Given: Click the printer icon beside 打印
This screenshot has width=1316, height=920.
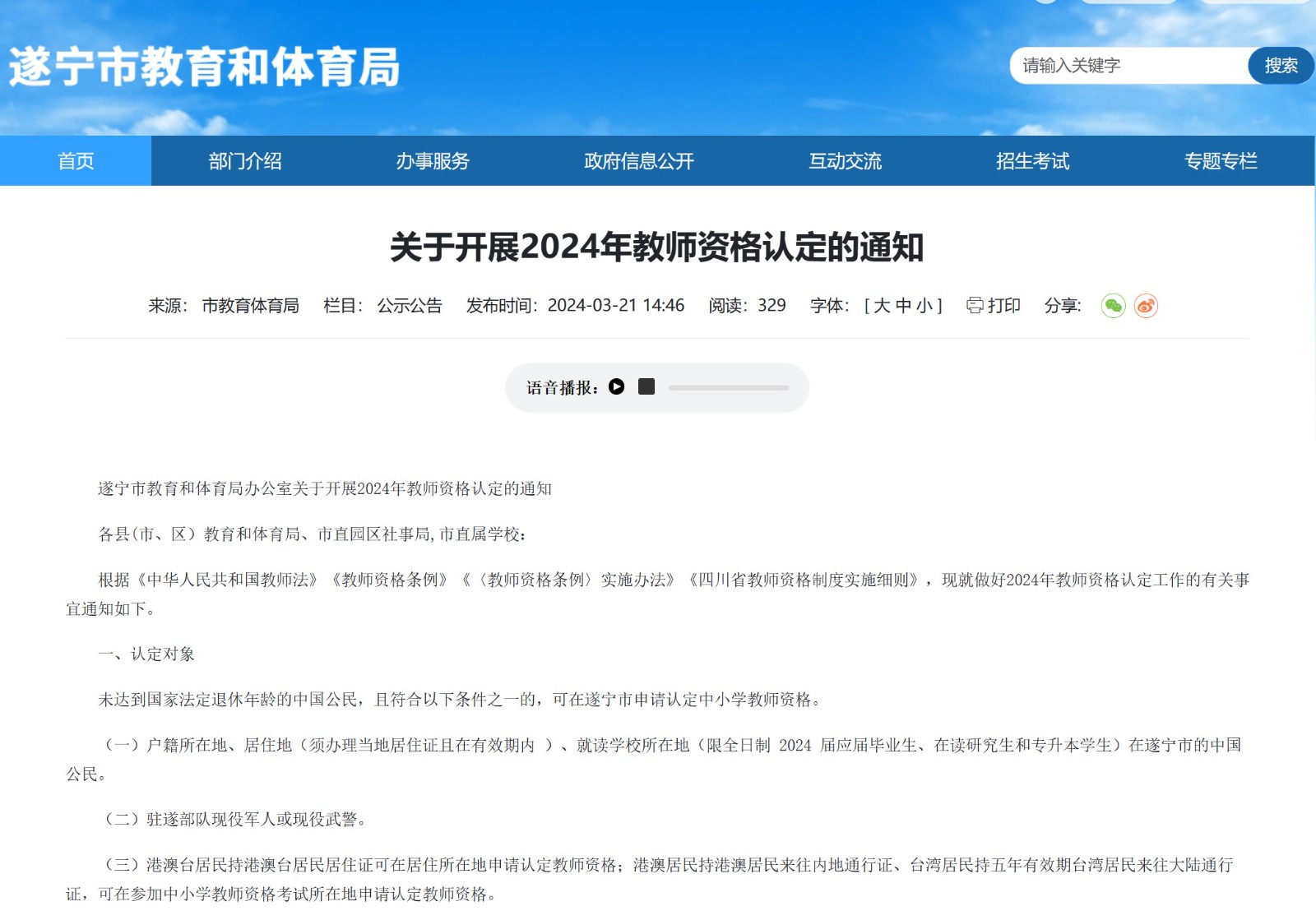Looking at the screenshot, I should [975, 306].
